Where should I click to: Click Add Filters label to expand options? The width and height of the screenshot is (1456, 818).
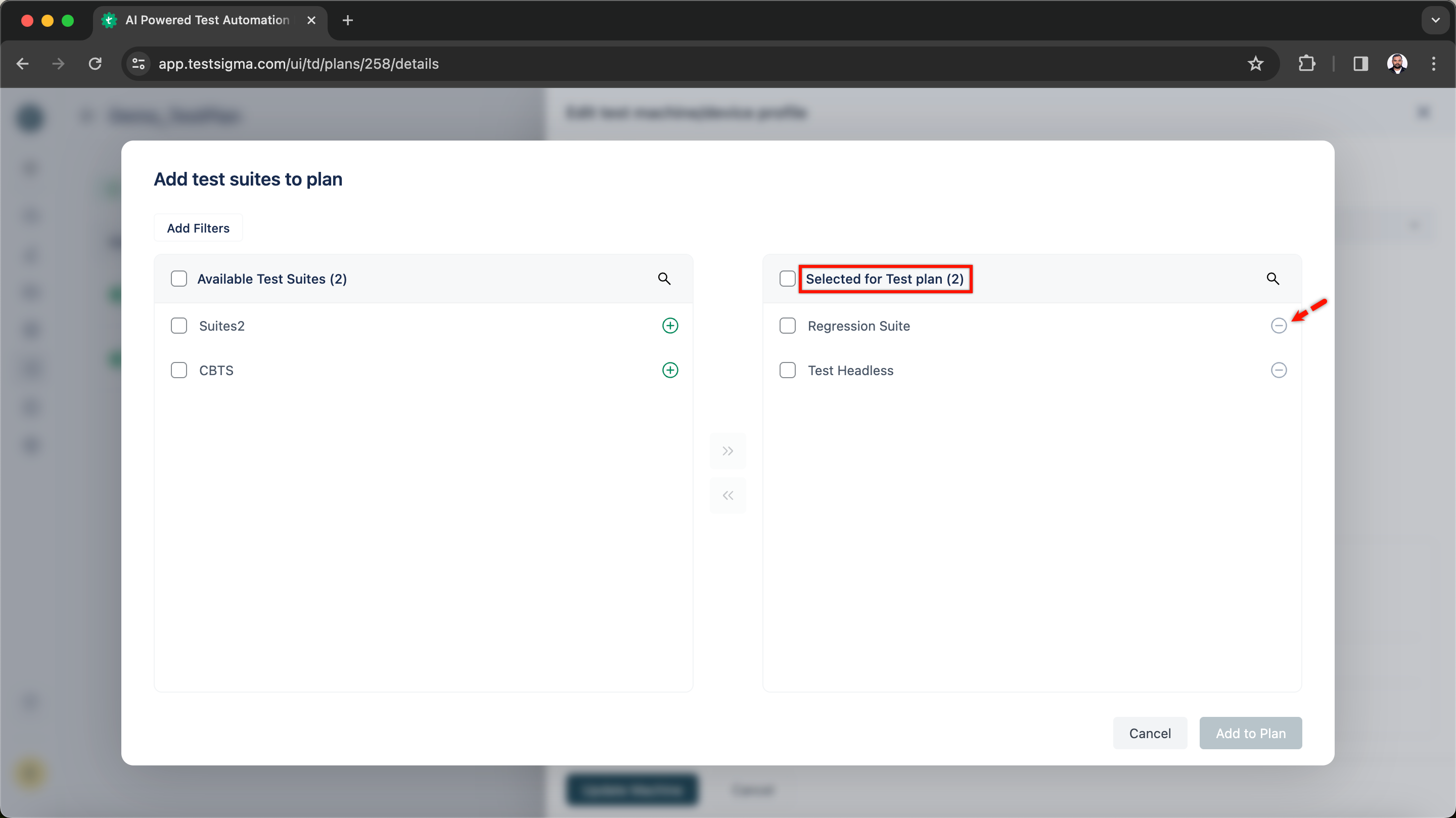[x=198, y=228]
